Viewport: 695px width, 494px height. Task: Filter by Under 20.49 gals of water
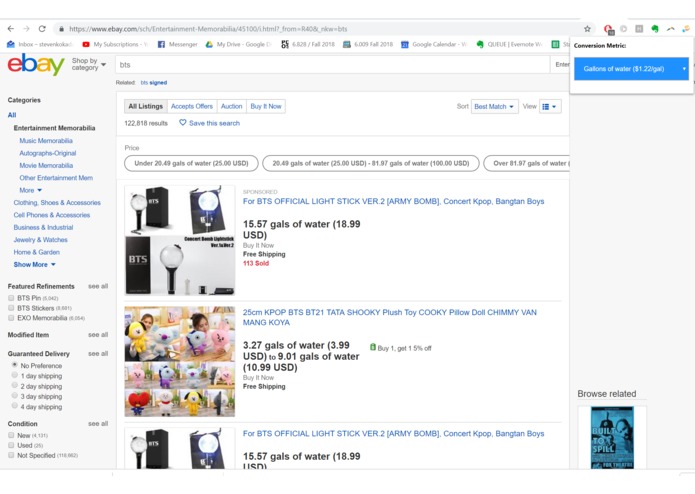191,163
